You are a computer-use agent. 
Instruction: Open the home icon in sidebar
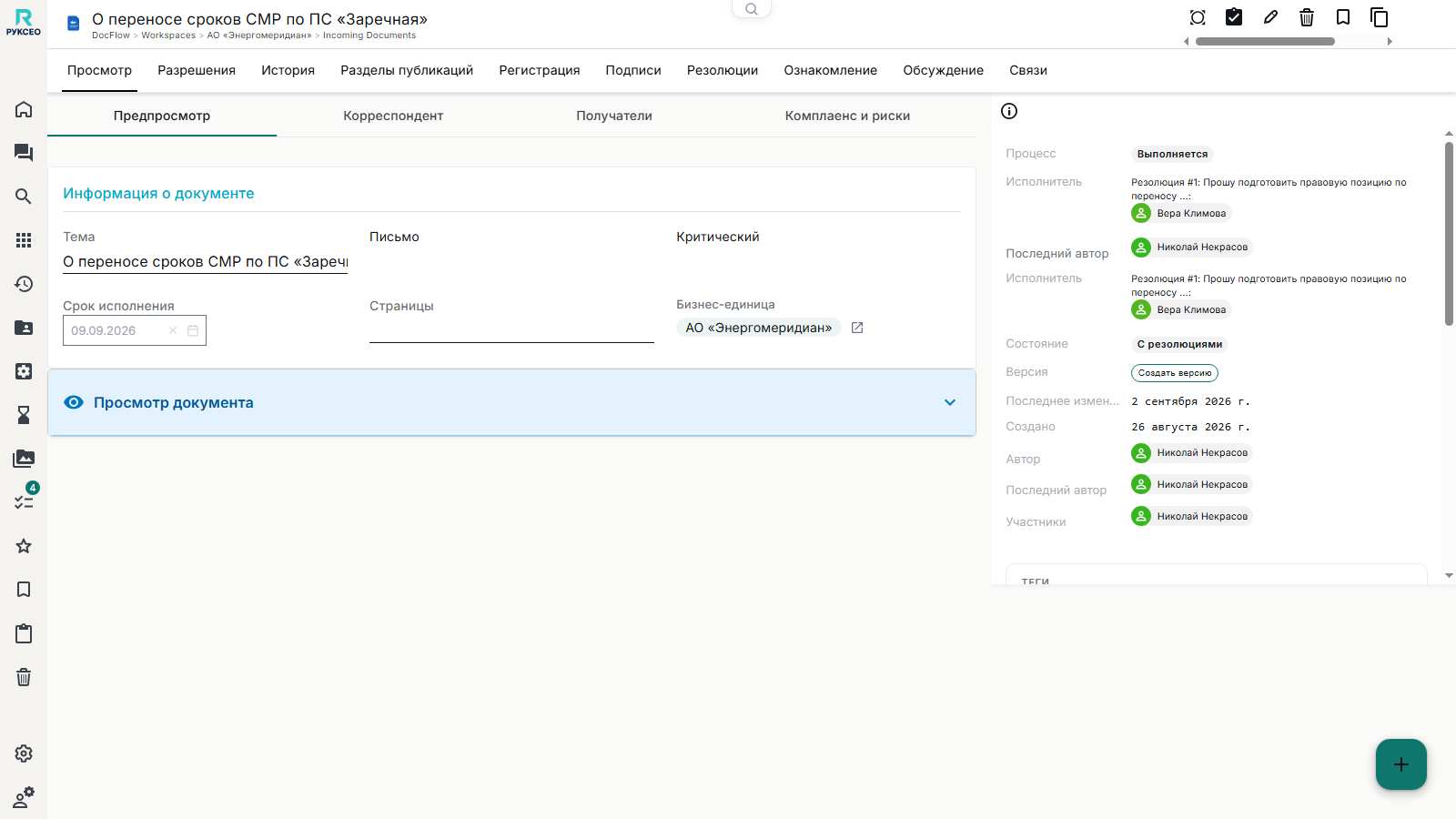pyautogui.click(x=24, y=109)
